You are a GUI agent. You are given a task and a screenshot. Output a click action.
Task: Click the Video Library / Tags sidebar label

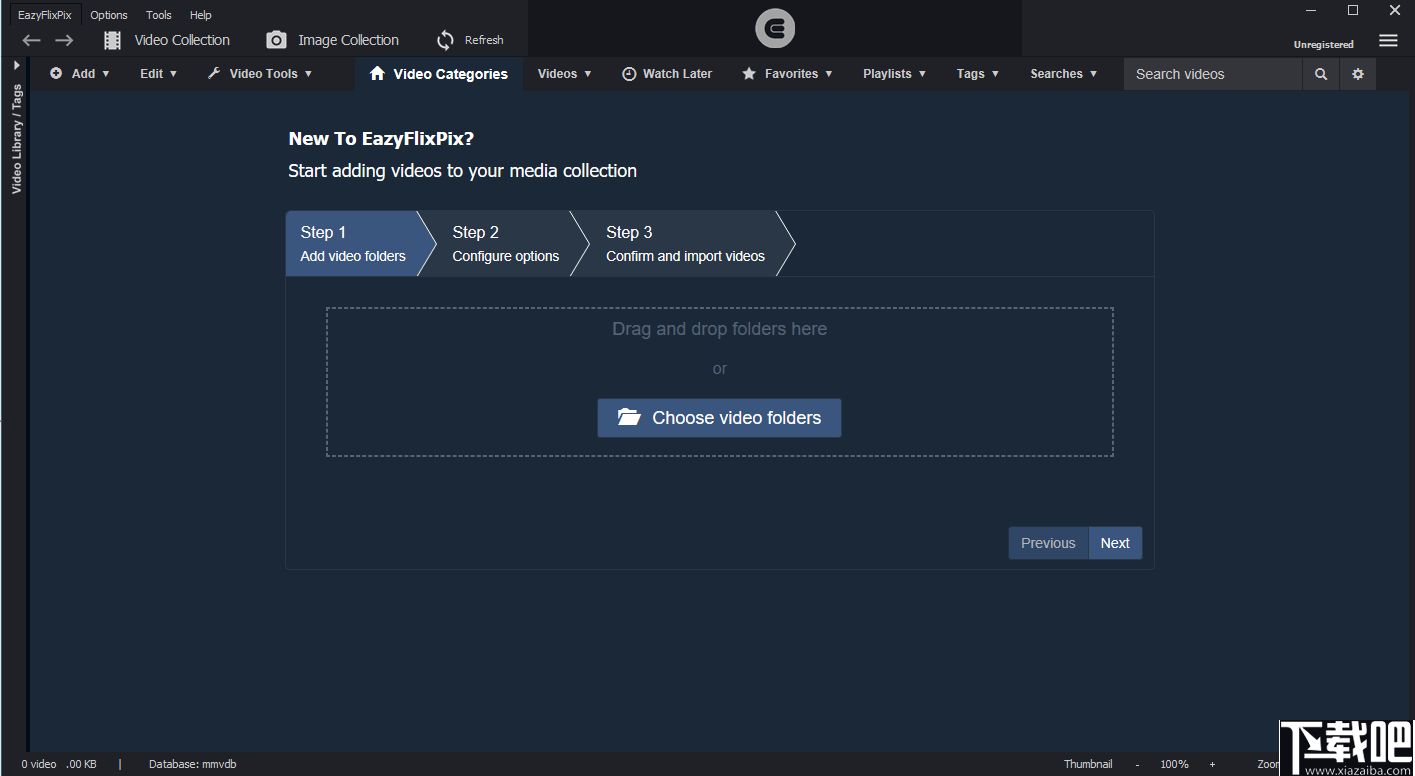point(17,139)
